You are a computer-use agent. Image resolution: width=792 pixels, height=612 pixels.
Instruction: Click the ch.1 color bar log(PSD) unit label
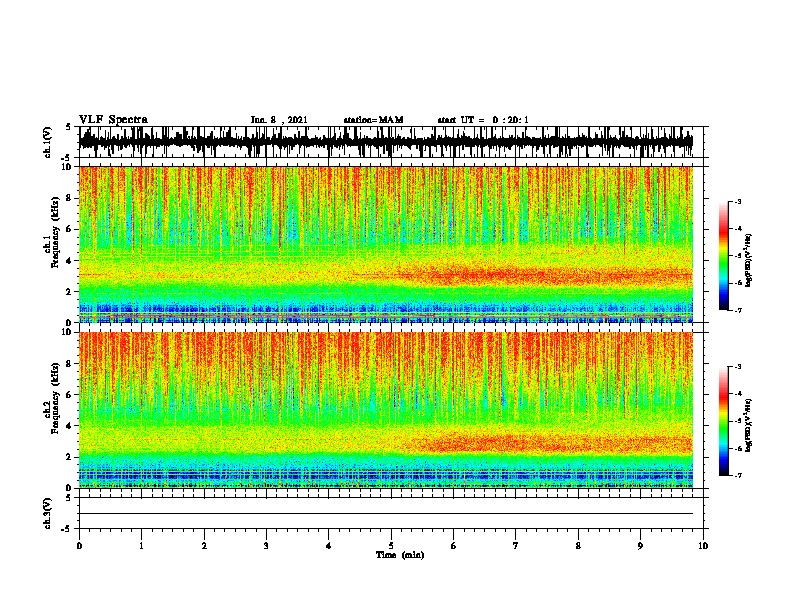(749, 261)
